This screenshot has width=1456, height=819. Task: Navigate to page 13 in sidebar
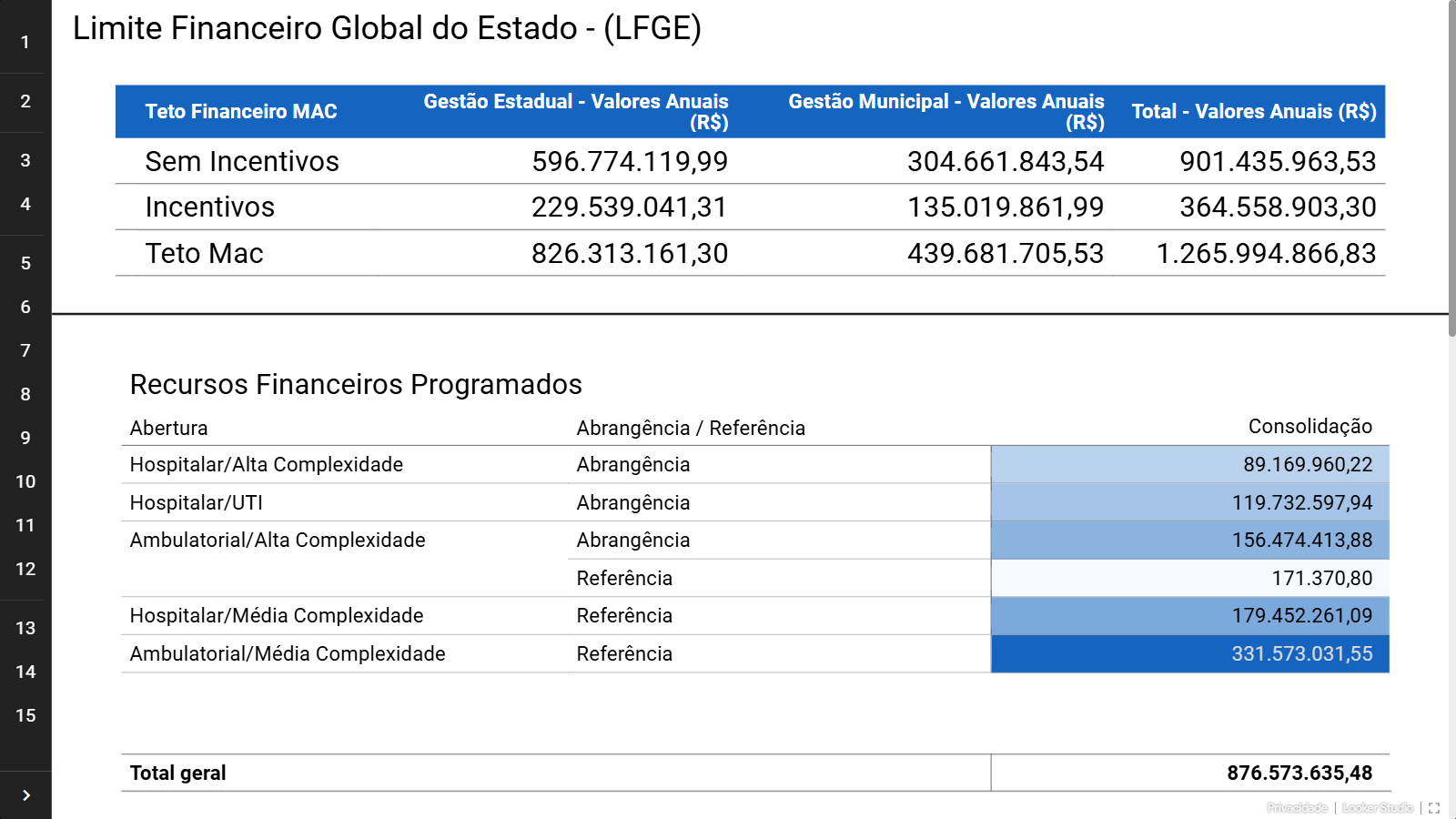[x=25, y=628]
